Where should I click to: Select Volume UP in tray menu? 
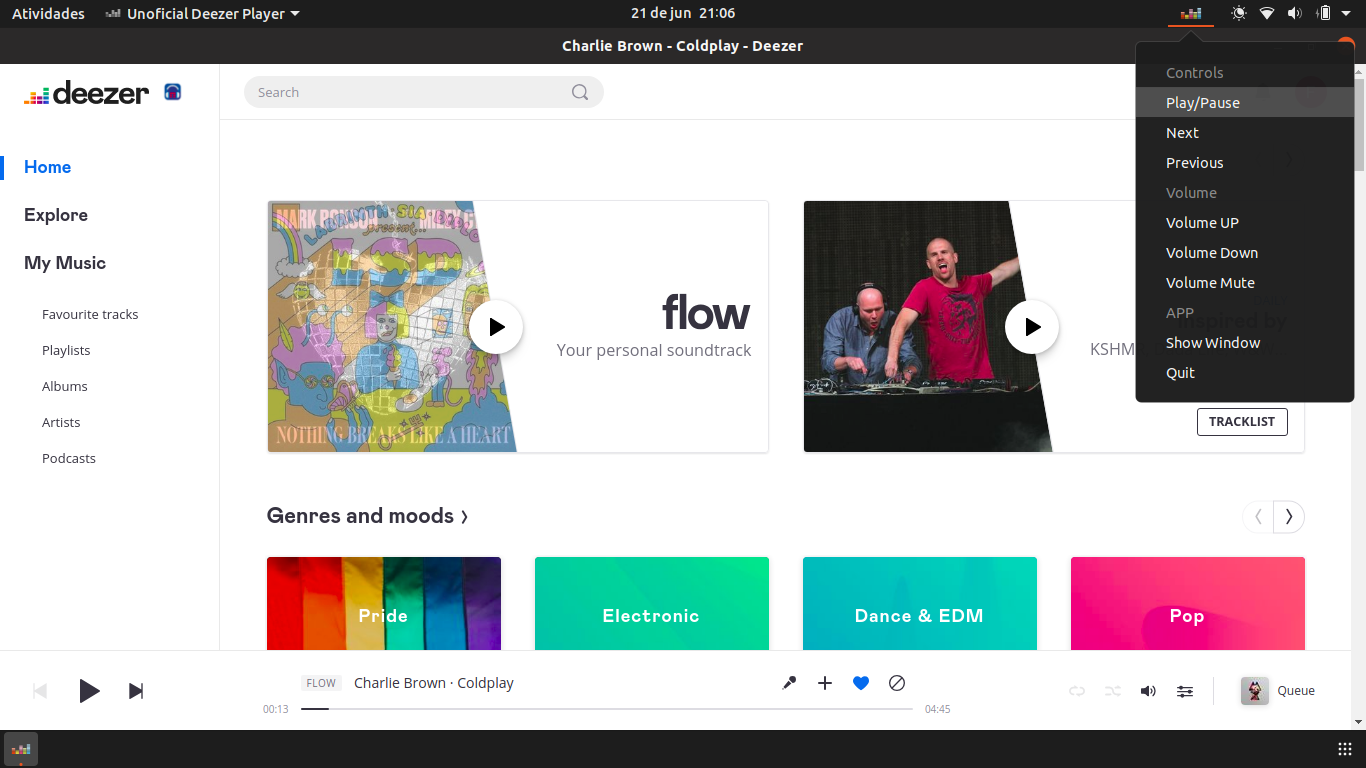point(1245,223)
